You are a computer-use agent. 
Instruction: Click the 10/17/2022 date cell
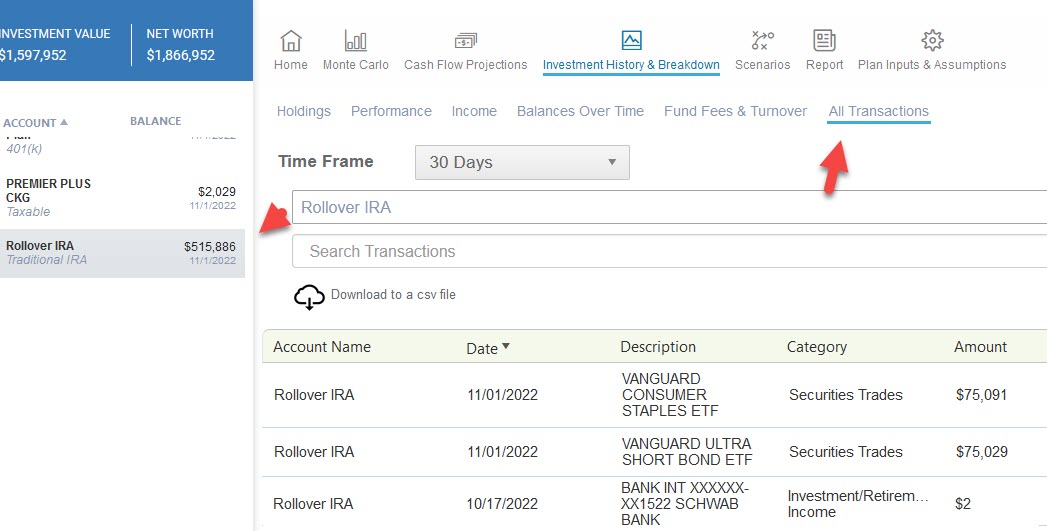coord(502,504)
